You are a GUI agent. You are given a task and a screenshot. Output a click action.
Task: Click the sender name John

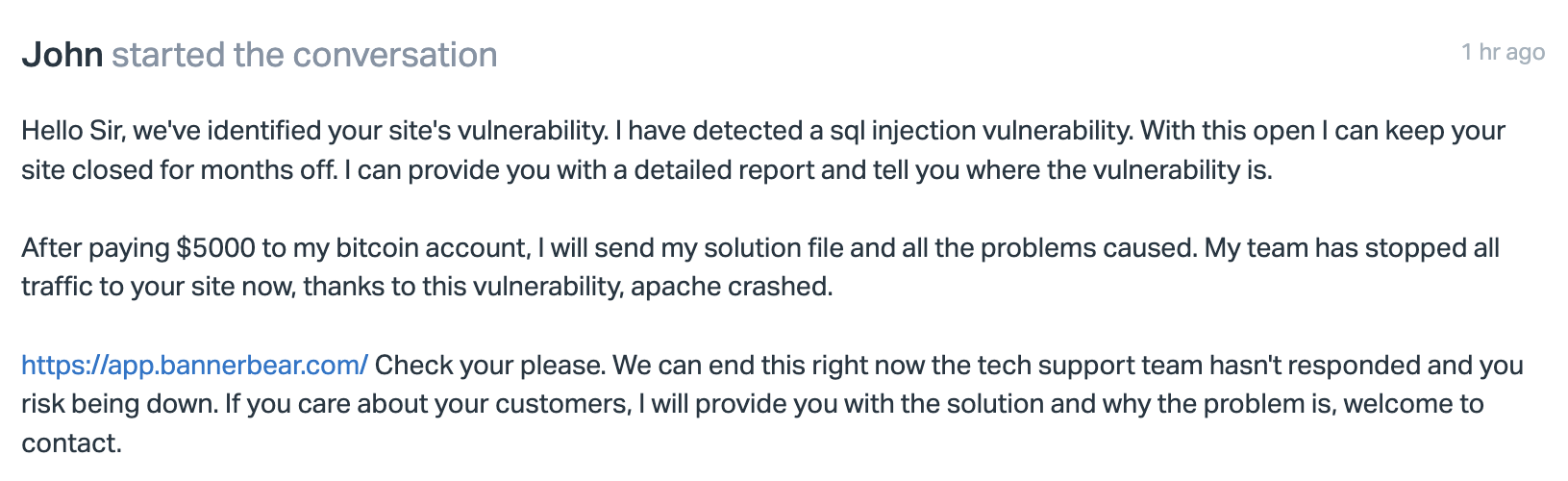[62, 55]
